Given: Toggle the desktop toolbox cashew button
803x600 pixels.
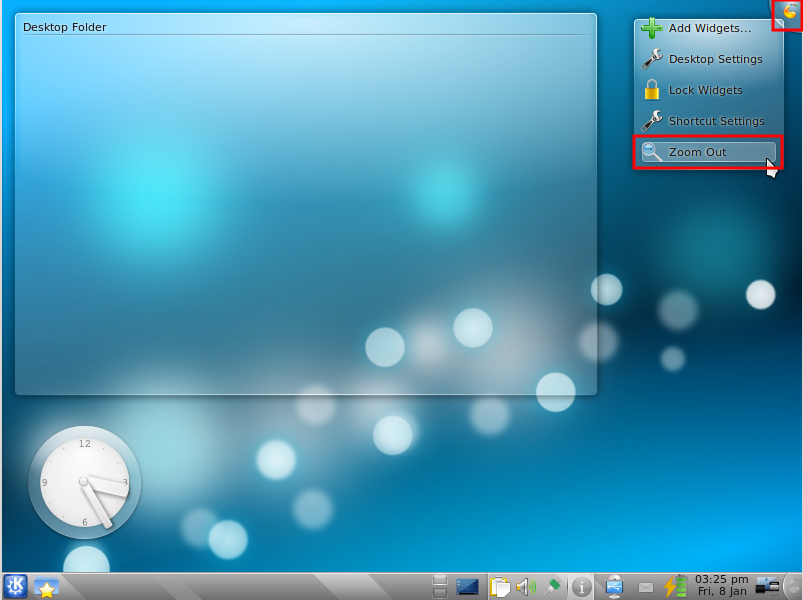Looking at the screenshot, I should (789, 13).
